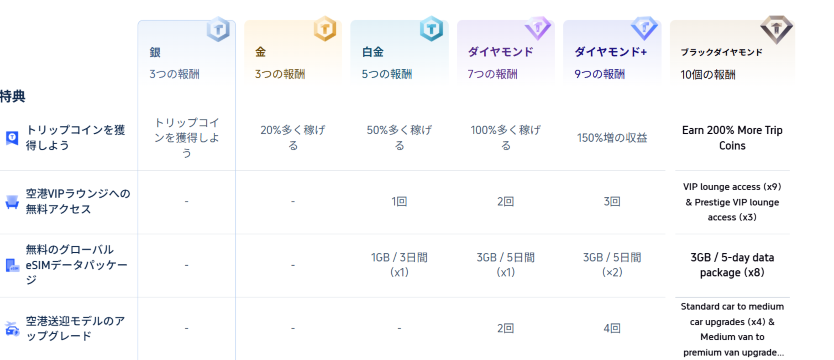Click the Platinum tier hexagon badge icon
The width and height of the screenshot is (834, 360).
click(x=431, y=29)
